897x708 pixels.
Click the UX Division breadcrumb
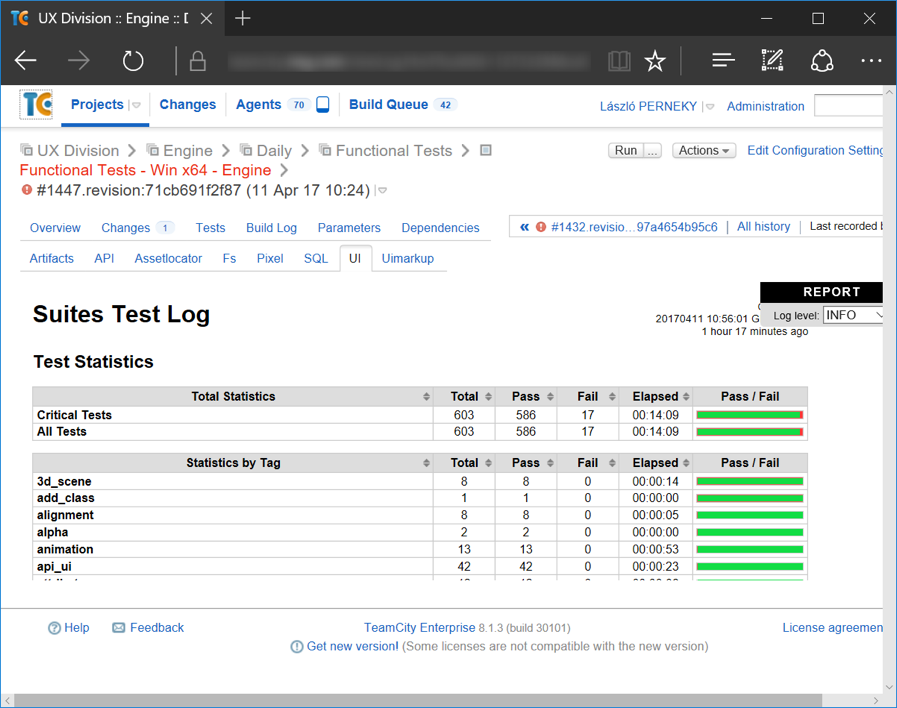[78, 150]
